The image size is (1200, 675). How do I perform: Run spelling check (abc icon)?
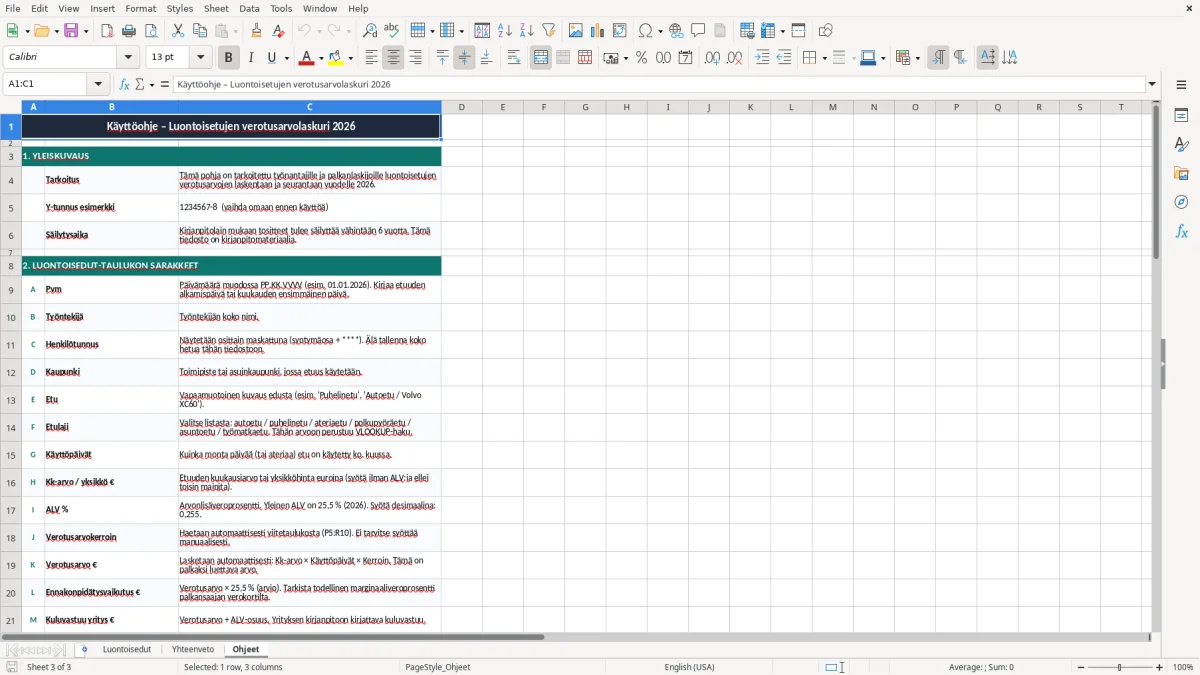click(391, 31)
